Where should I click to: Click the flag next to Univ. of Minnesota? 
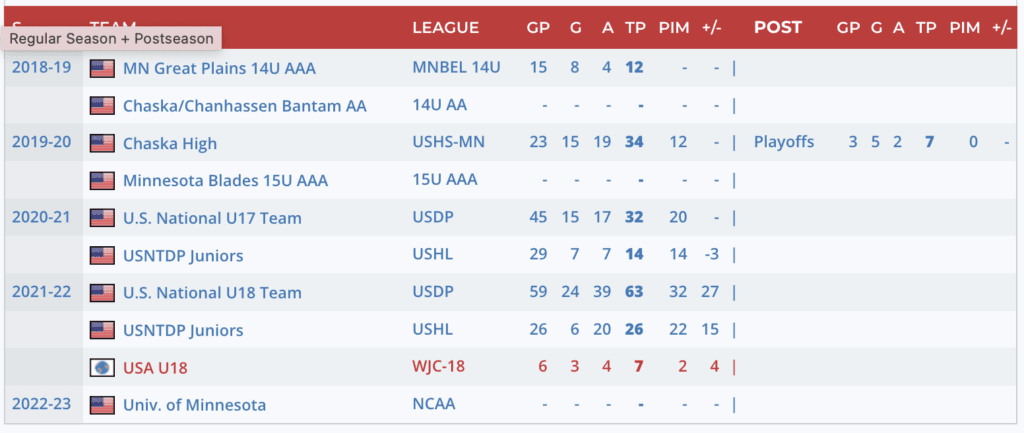[102, 405]
